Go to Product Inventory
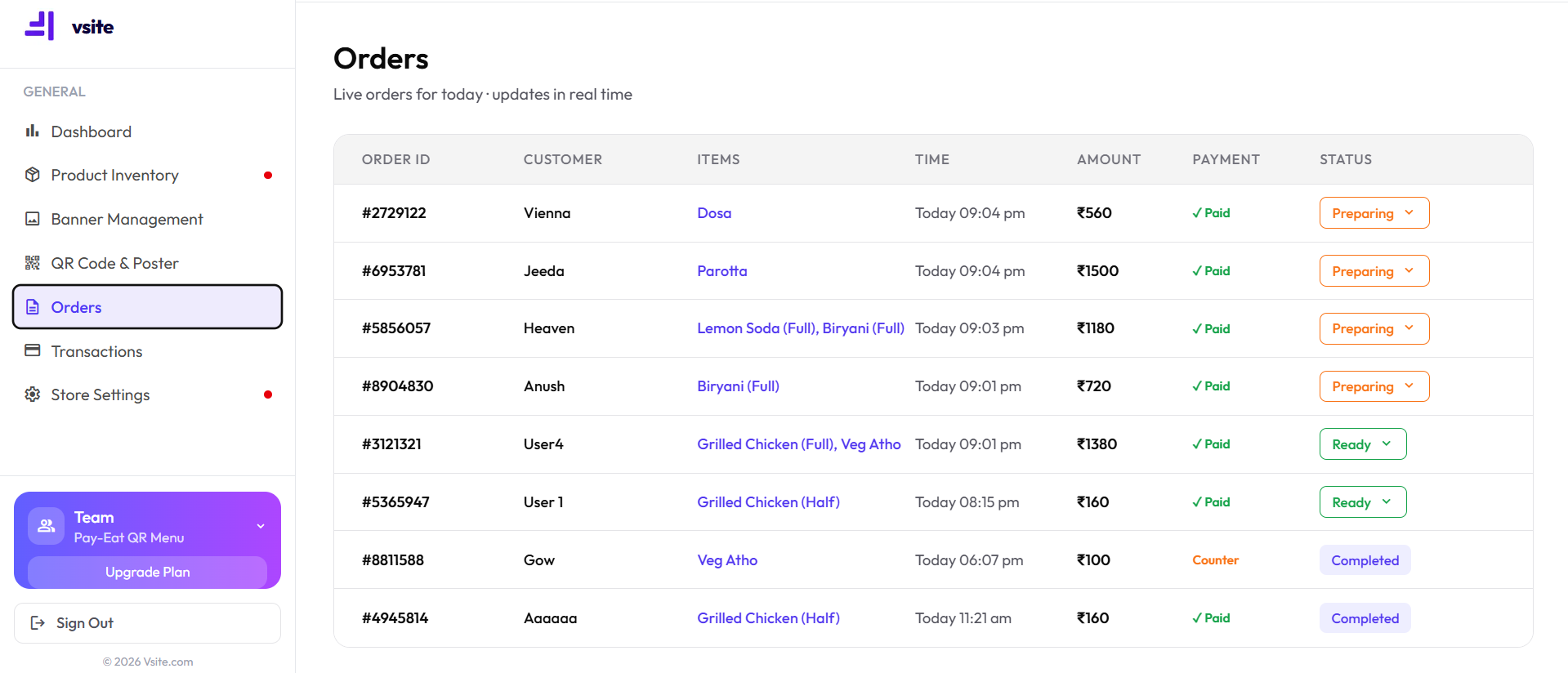Image resolution: width=1568 pixels, height=673 pixels. click(x=147, y=175)
